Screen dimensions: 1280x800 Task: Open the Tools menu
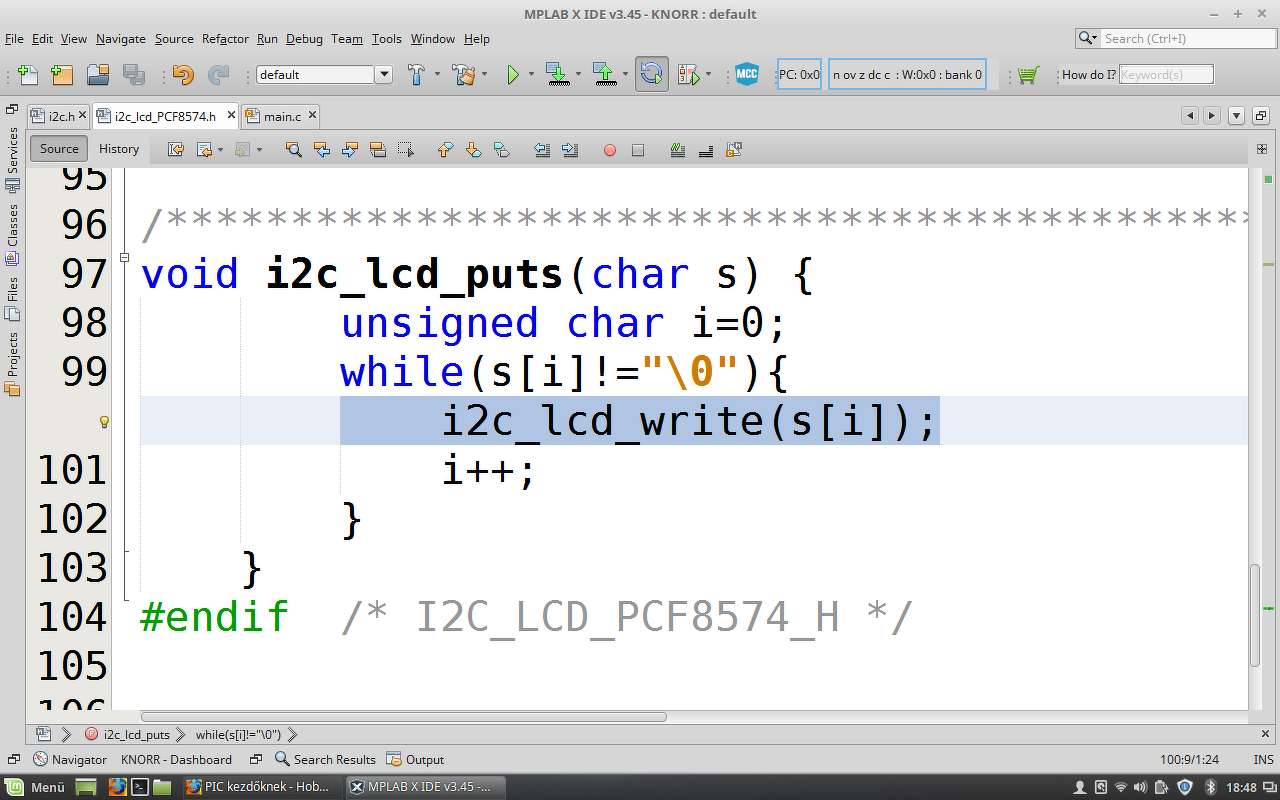coord(386,39)
